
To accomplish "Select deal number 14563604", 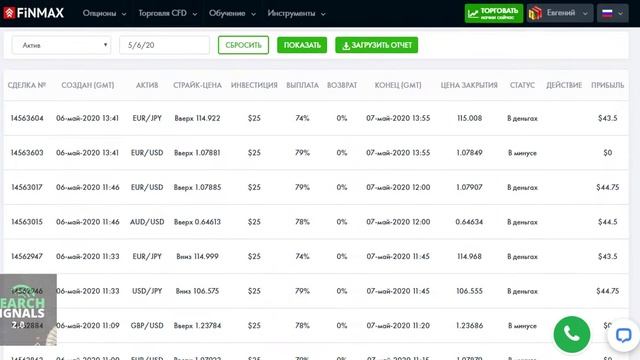I will (x=27, y=118).
